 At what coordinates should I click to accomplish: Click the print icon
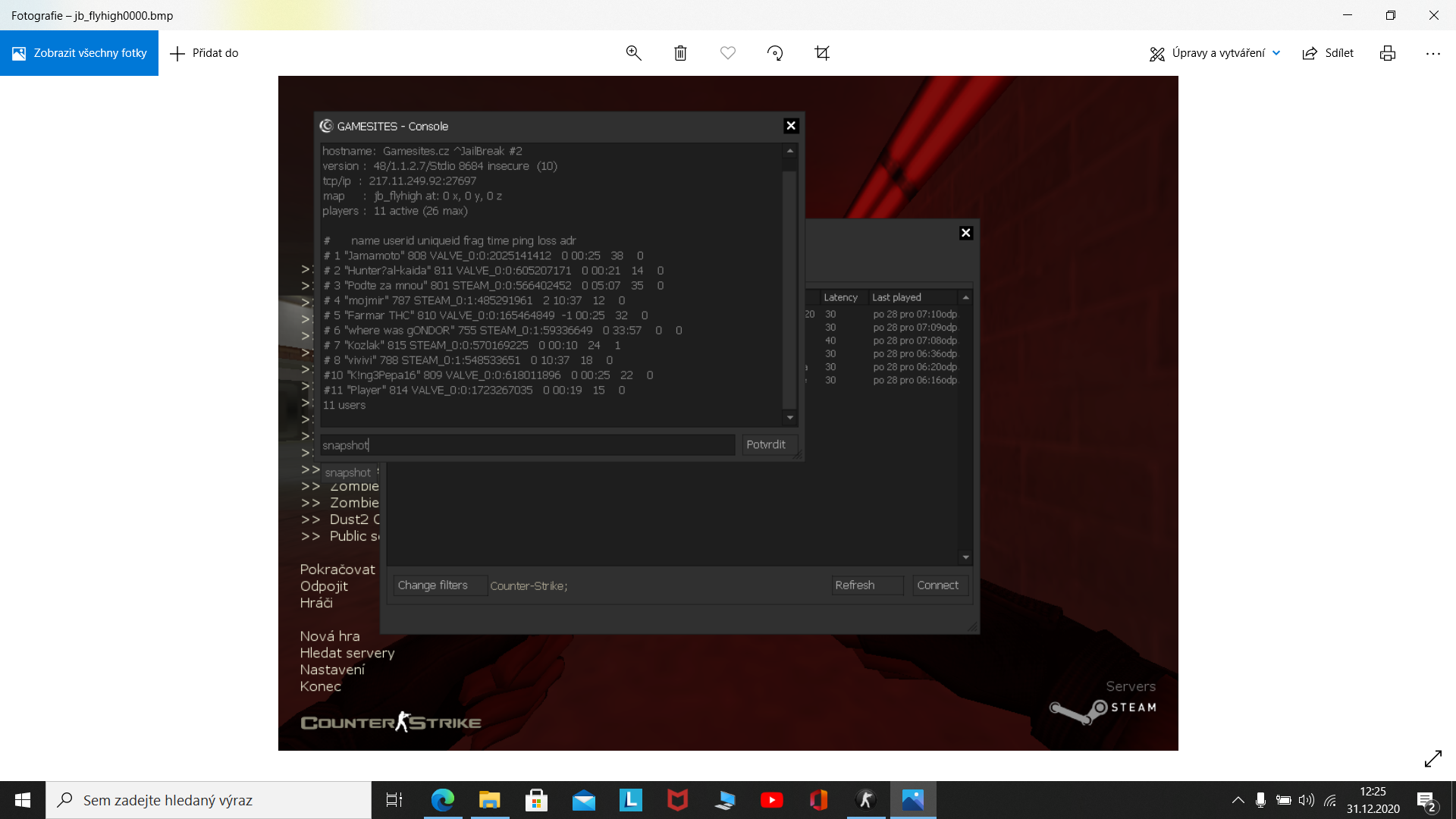tap(1387, 53)
